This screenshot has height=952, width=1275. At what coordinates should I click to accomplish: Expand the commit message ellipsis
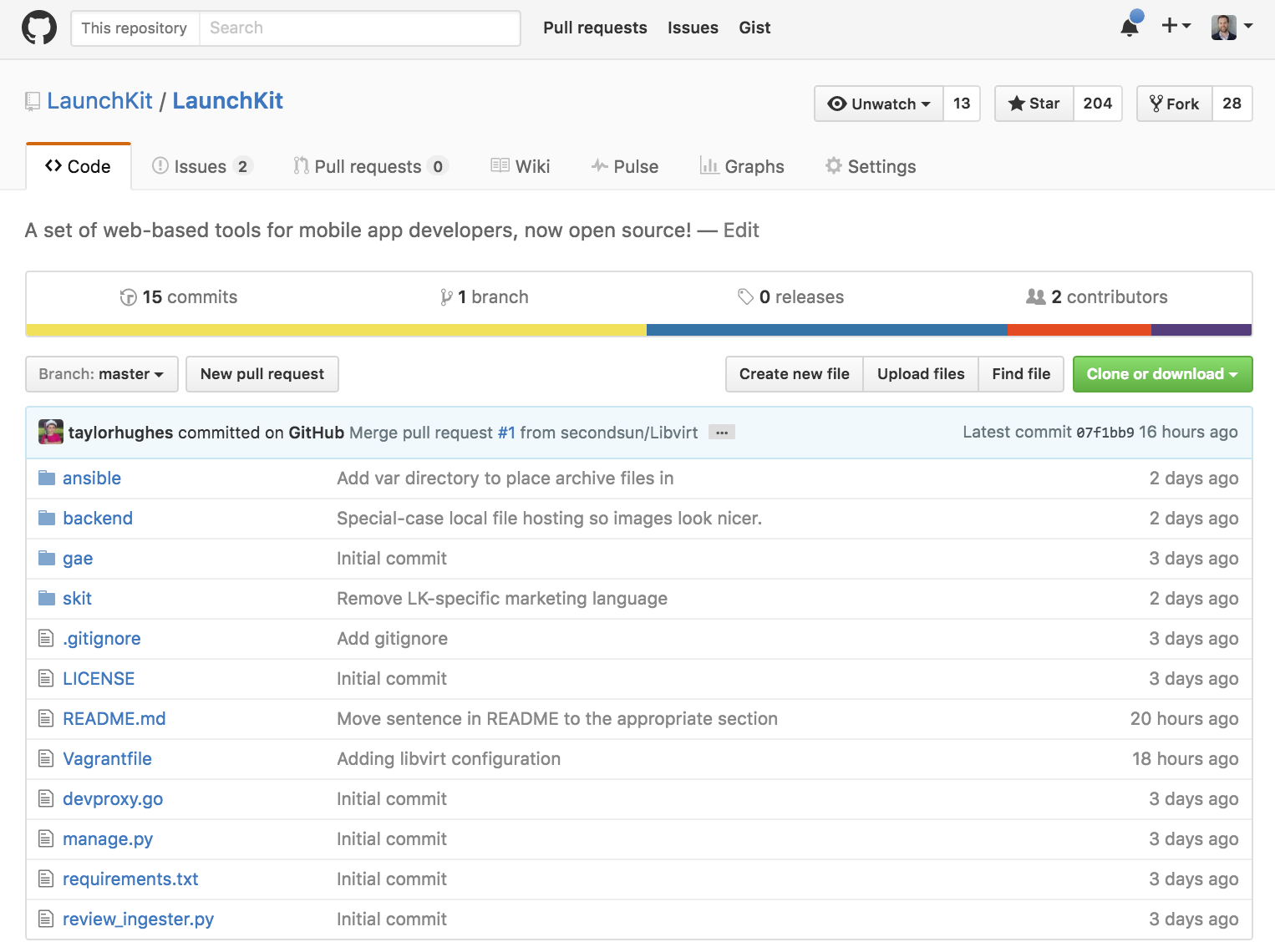pos(722,433)
